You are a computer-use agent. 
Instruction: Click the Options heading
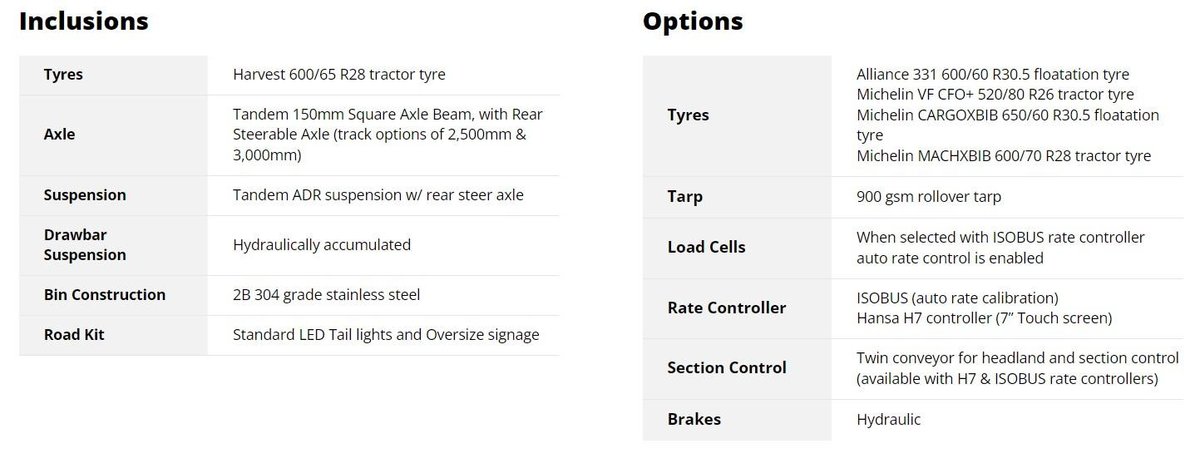click(x=693, y=21)
